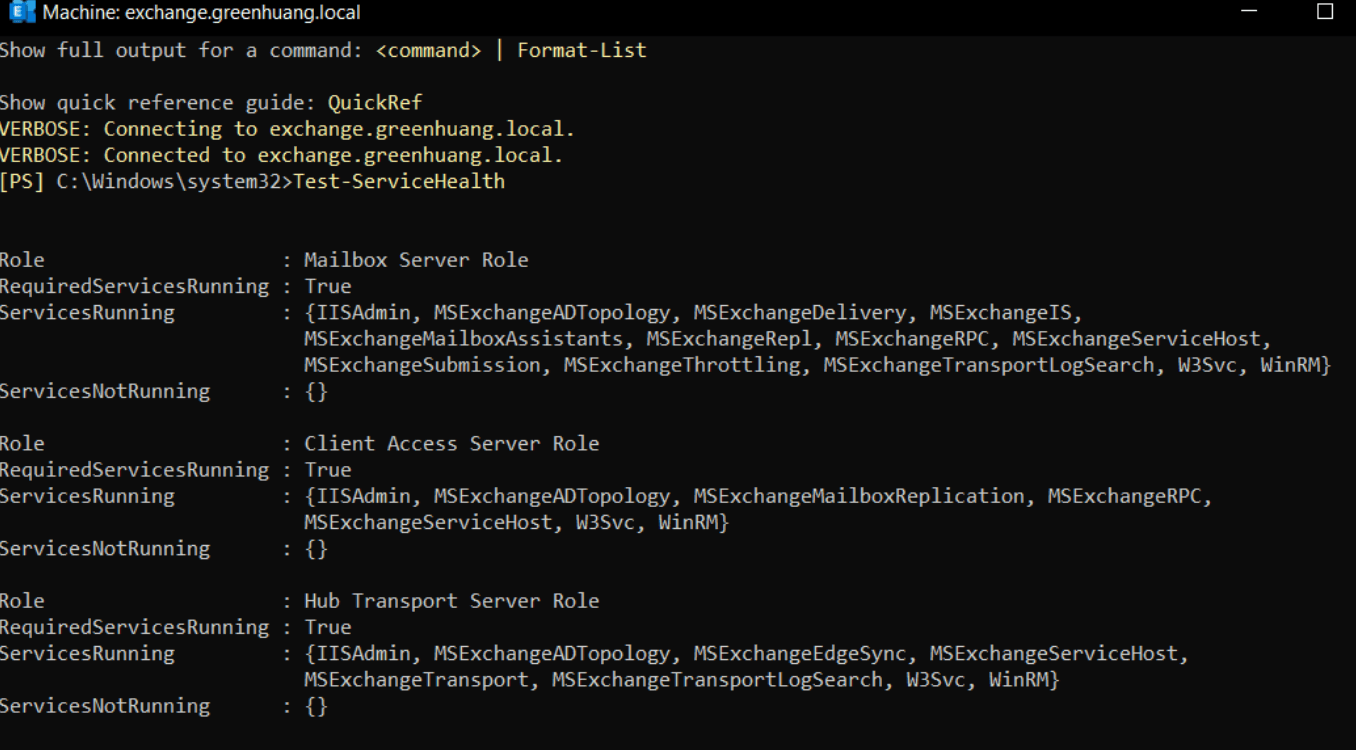The width and height of the screenshot is (1356, 750).
Task: Click the window title 'Machine: exchange.greenhuang.local'
Action: tap(202, 13)
